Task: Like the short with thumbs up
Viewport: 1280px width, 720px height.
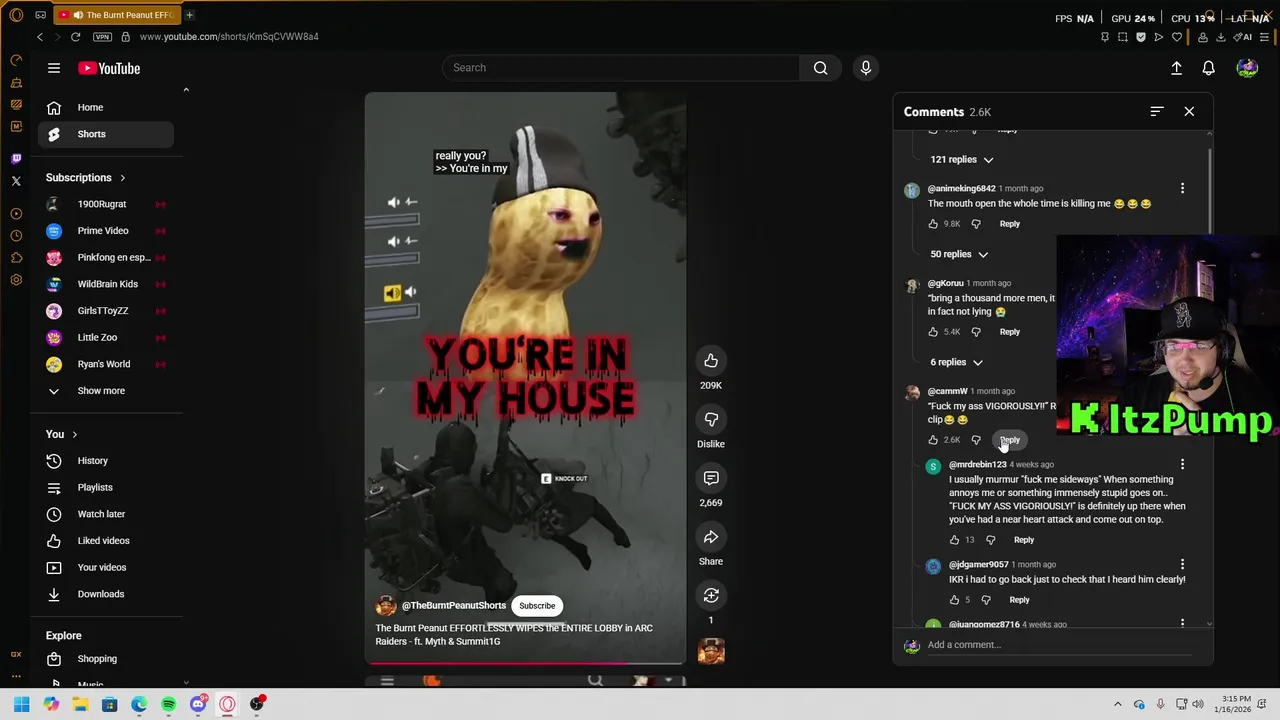Action: tap(711, 361)
